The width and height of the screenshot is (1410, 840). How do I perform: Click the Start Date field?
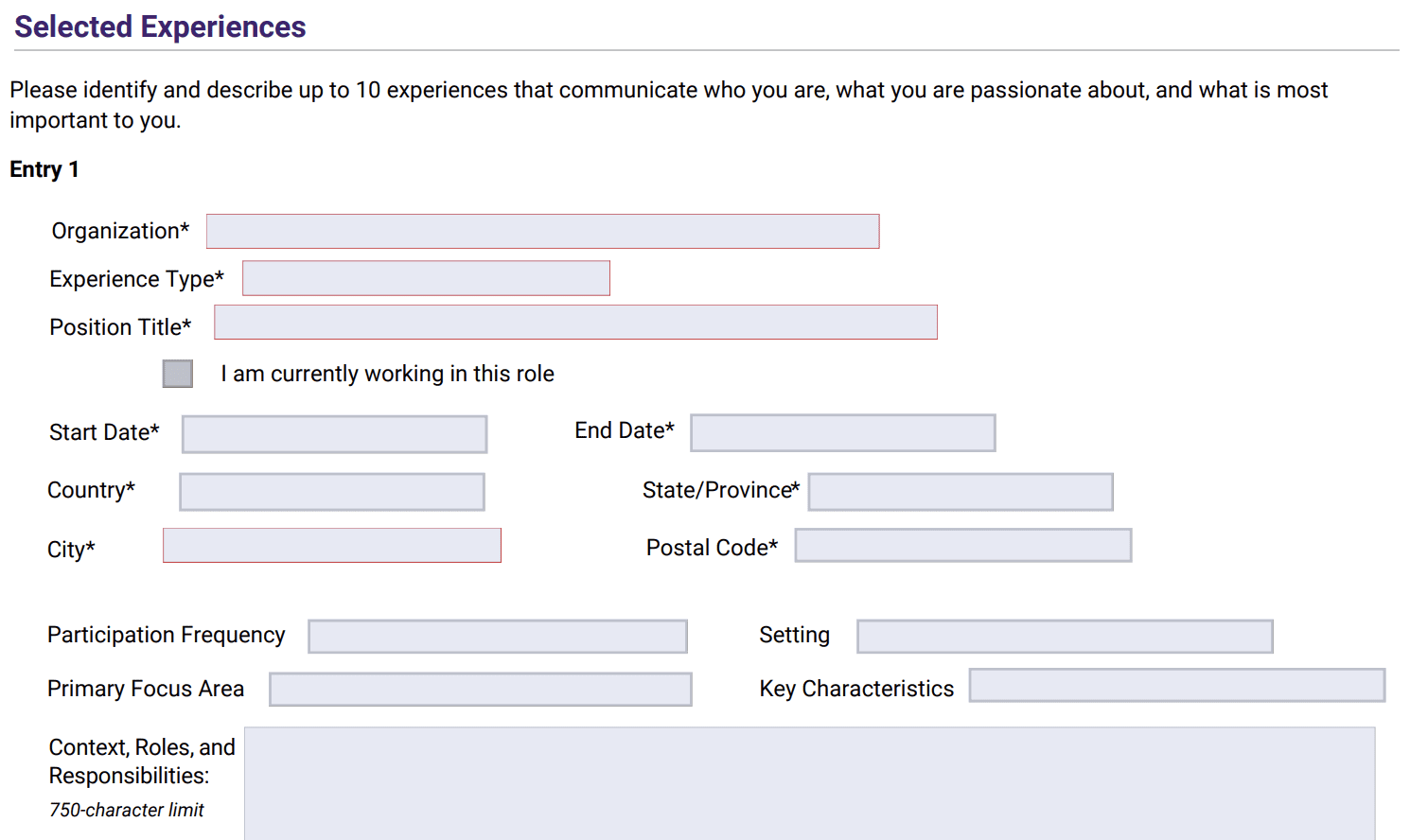click(334, 434)
